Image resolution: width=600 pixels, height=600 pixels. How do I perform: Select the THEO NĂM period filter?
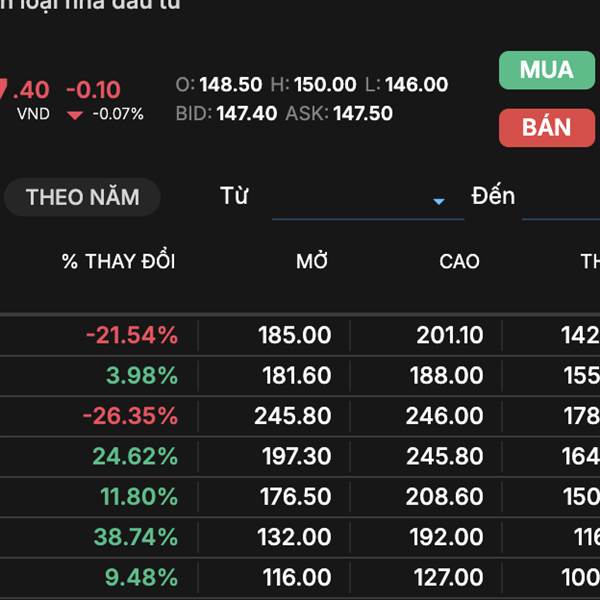[82, 197]
